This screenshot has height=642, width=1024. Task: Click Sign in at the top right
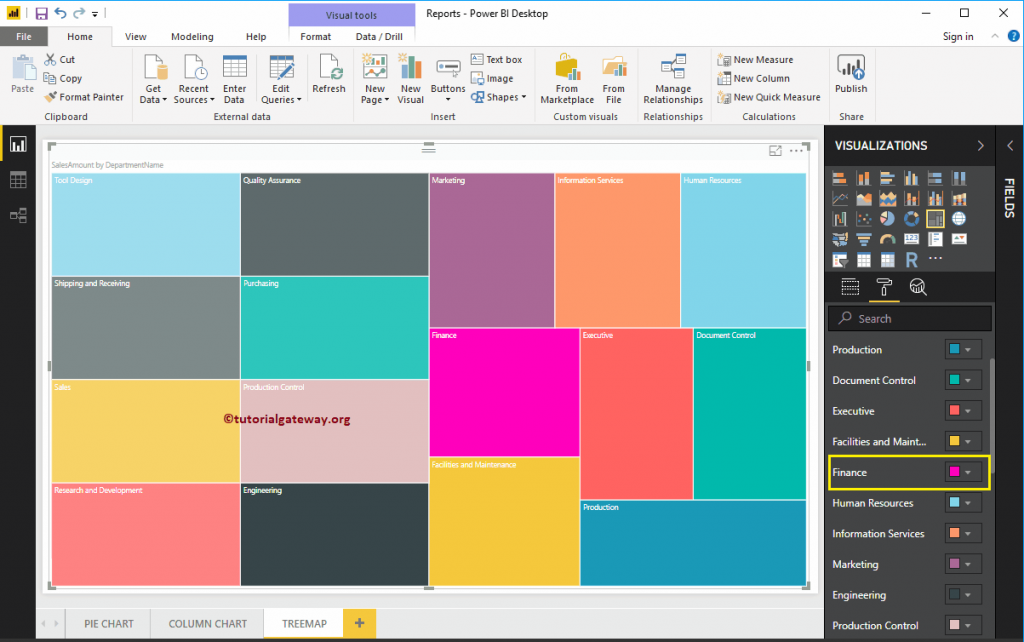957,36
